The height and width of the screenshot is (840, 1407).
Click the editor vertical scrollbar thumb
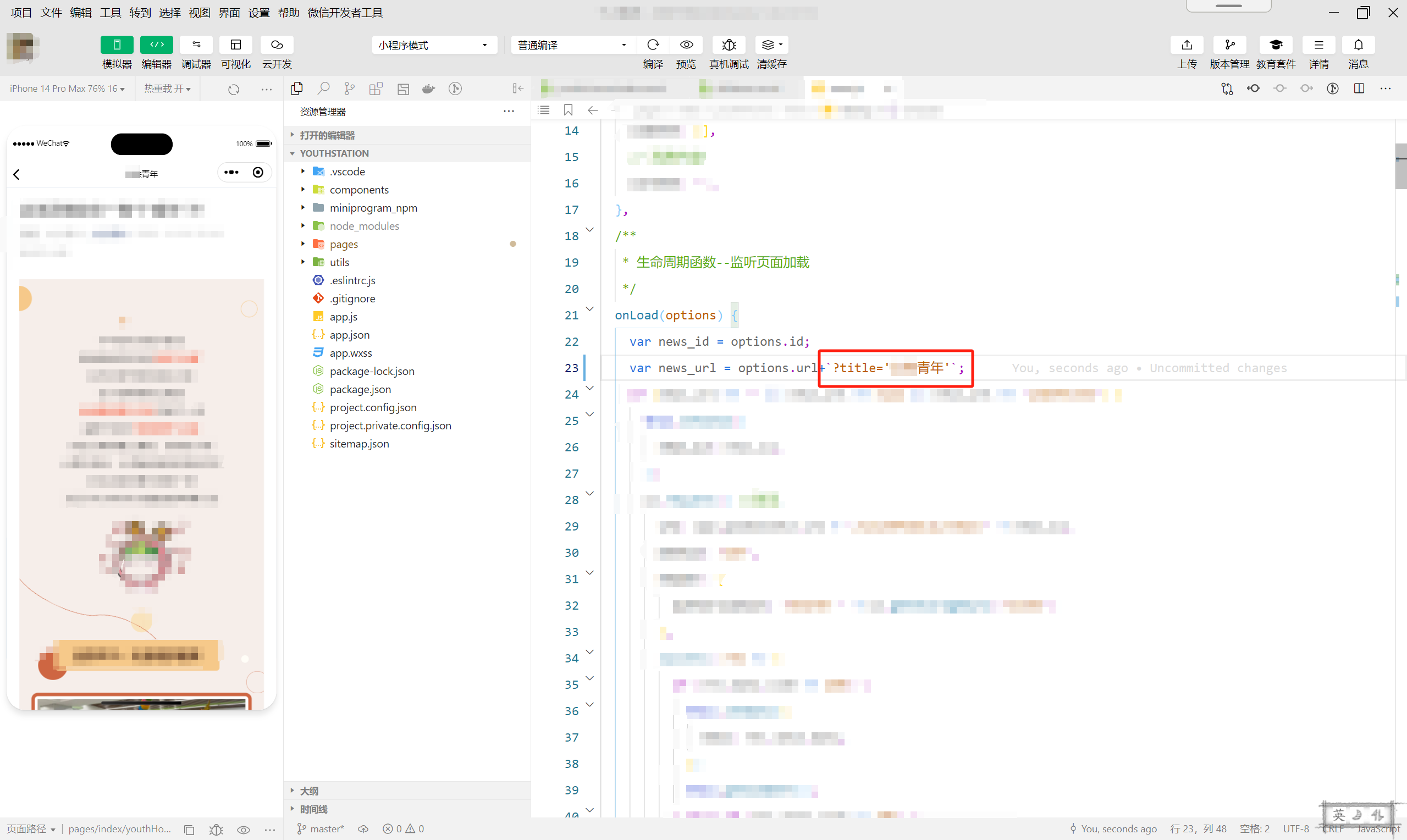click(x=1400, y=167)
